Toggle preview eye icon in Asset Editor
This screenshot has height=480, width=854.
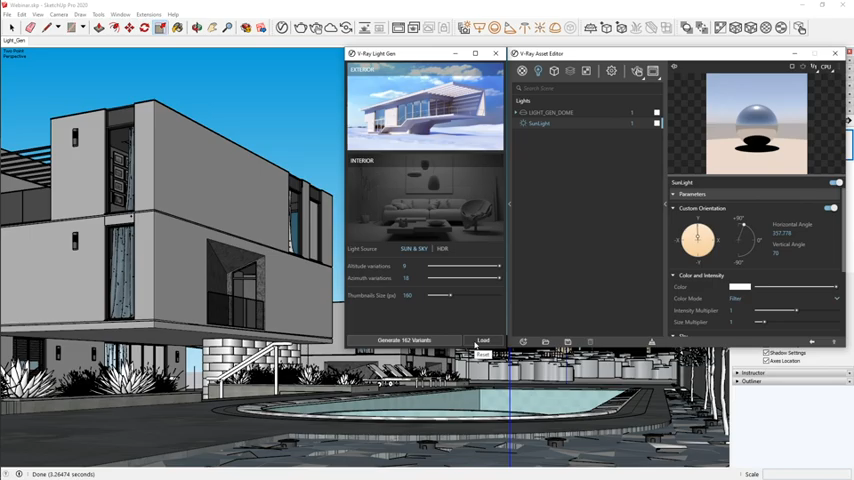tap(674, 66)
